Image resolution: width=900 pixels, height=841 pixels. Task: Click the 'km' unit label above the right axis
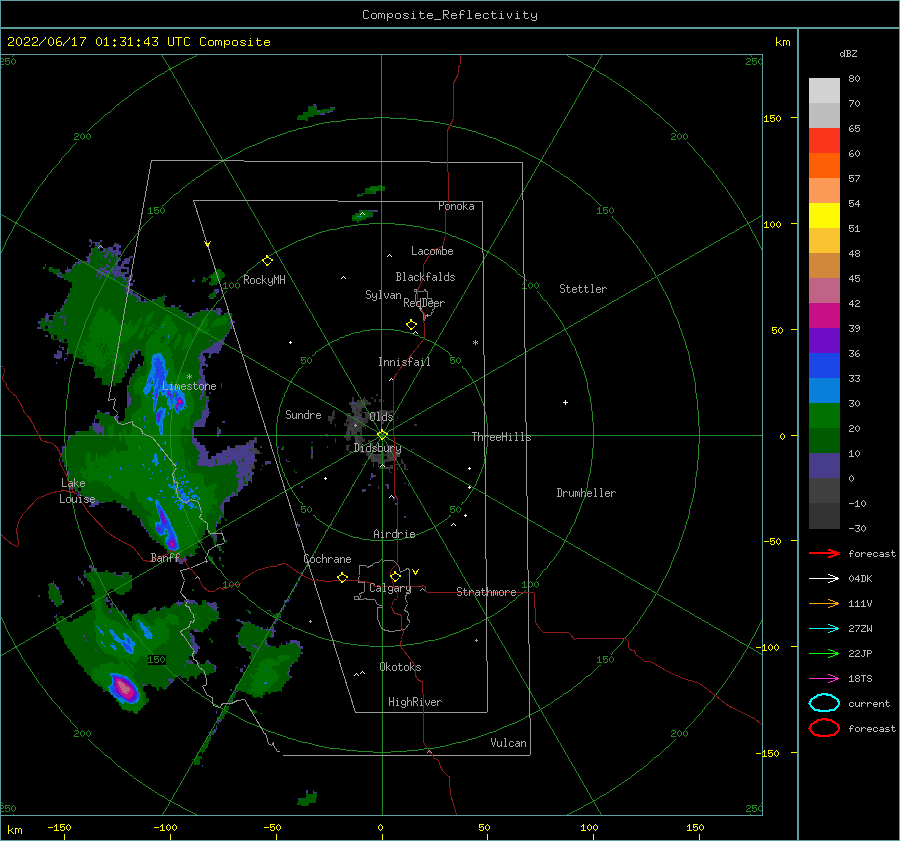(782, 42)
